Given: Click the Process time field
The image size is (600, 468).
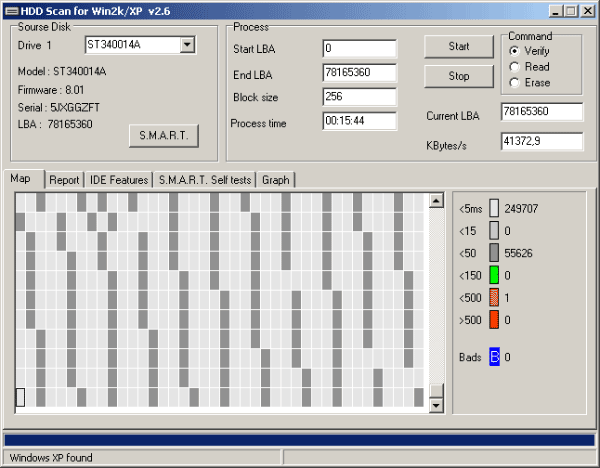Looking at the screenshot, I should (x=359, y=121).
